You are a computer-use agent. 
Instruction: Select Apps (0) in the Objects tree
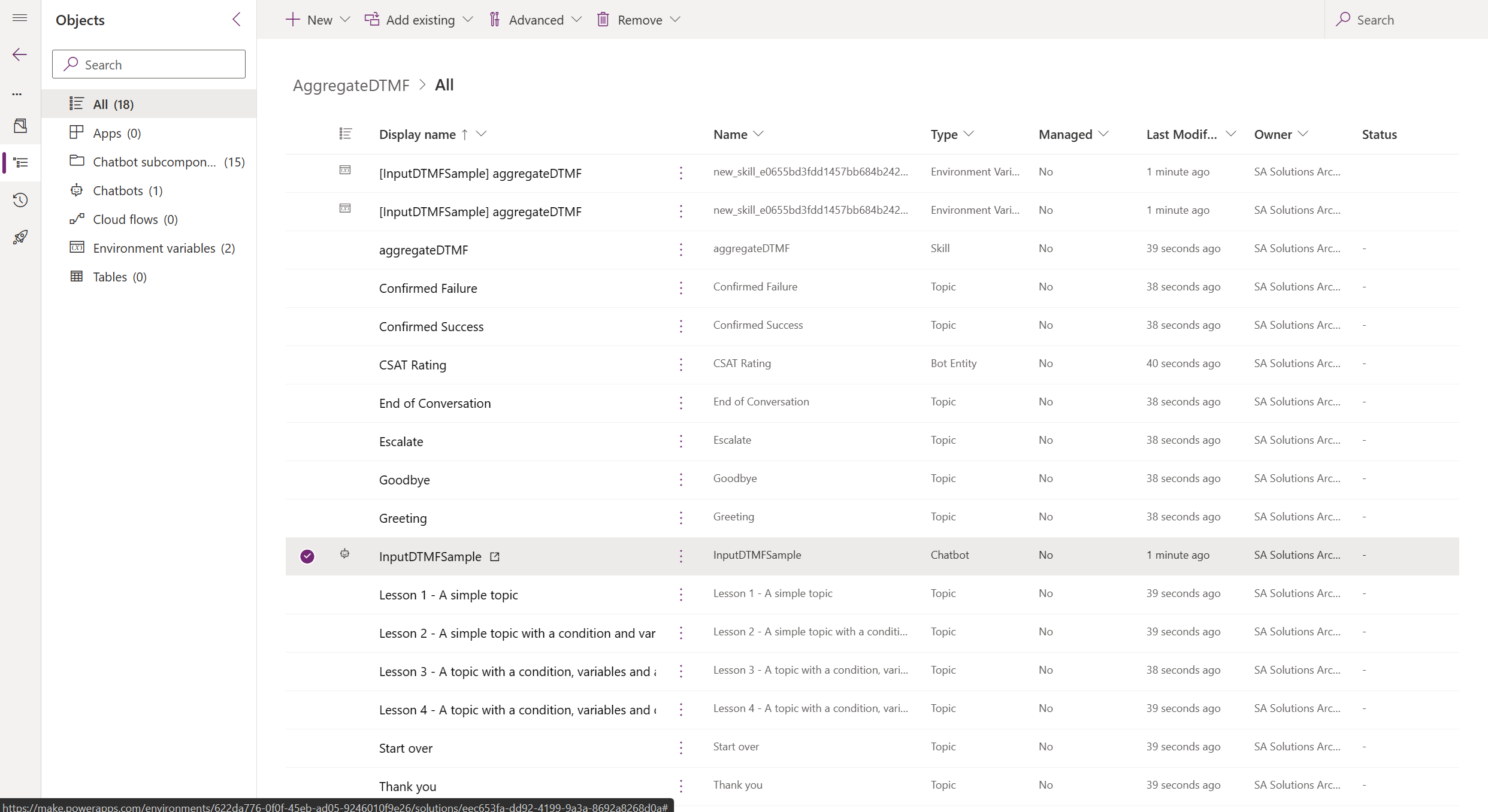[x=149, y=133]
